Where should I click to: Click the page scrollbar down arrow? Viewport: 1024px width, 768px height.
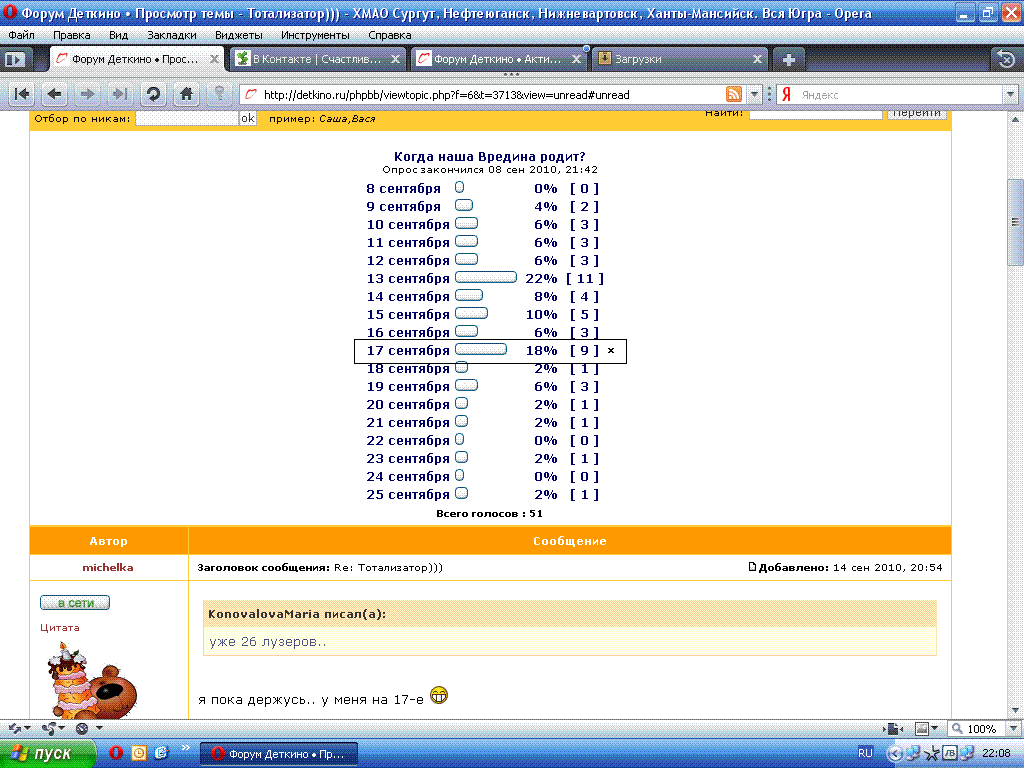pos(1015,710)
